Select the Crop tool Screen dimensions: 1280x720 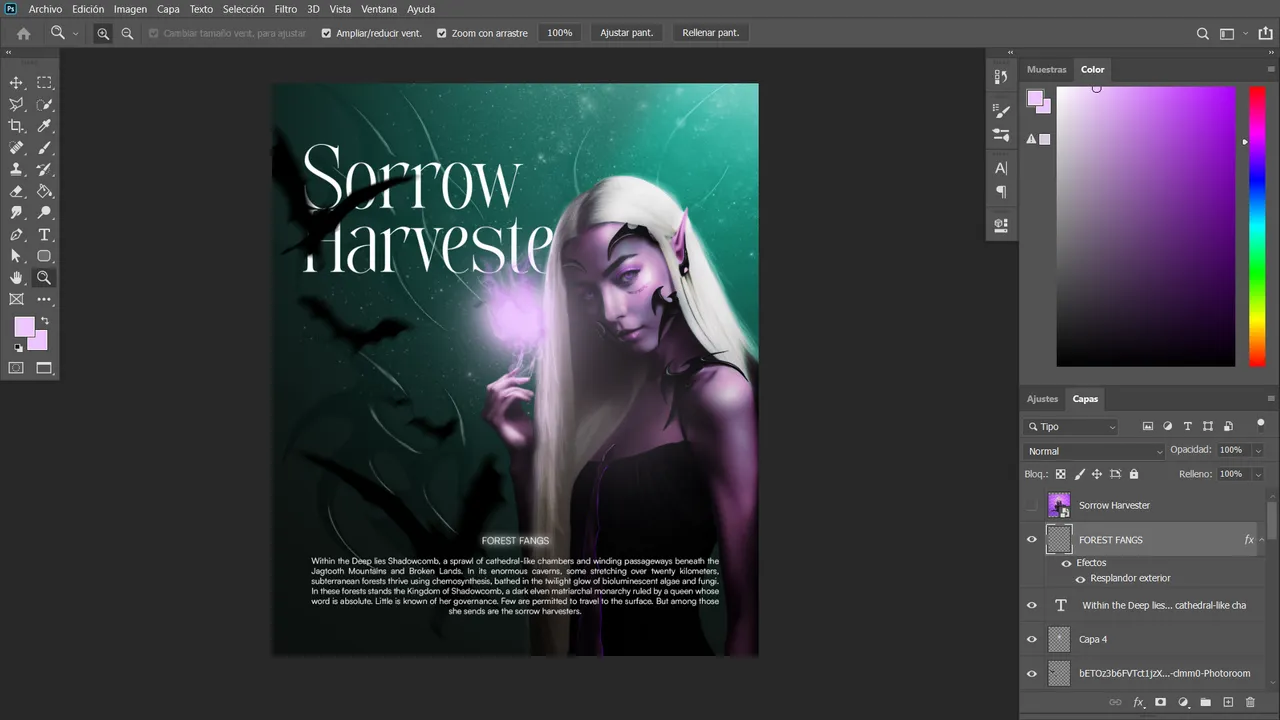[16, 126]
